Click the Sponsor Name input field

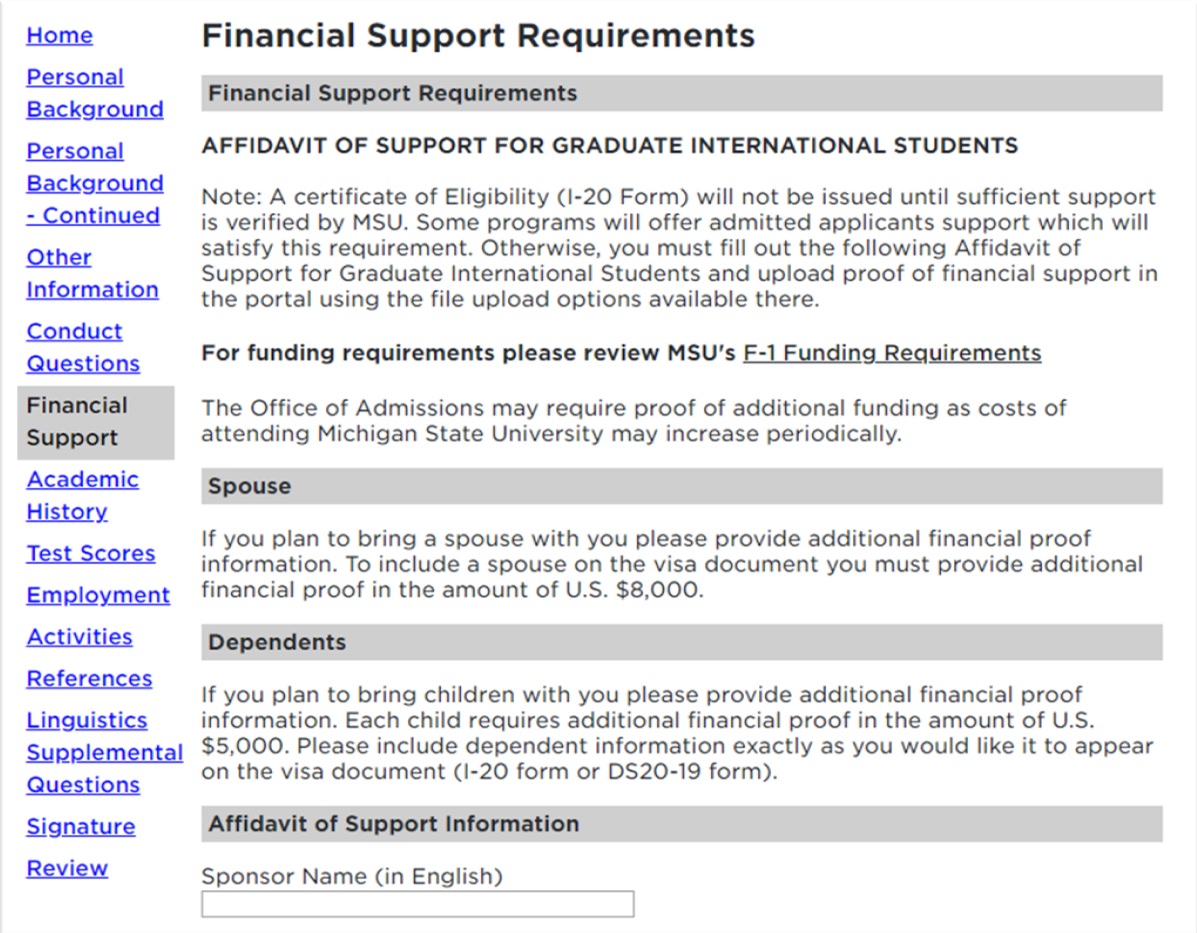418,903
